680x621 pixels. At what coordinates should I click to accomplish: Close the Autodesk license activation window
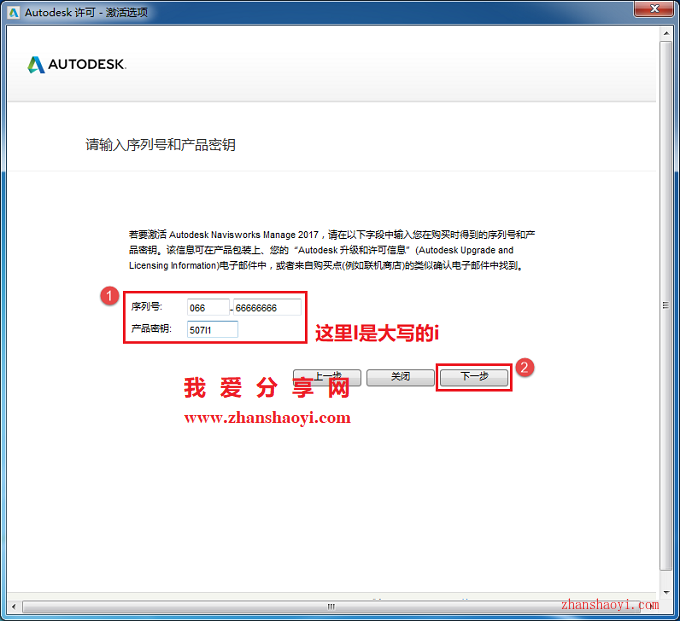pos(654,9)
